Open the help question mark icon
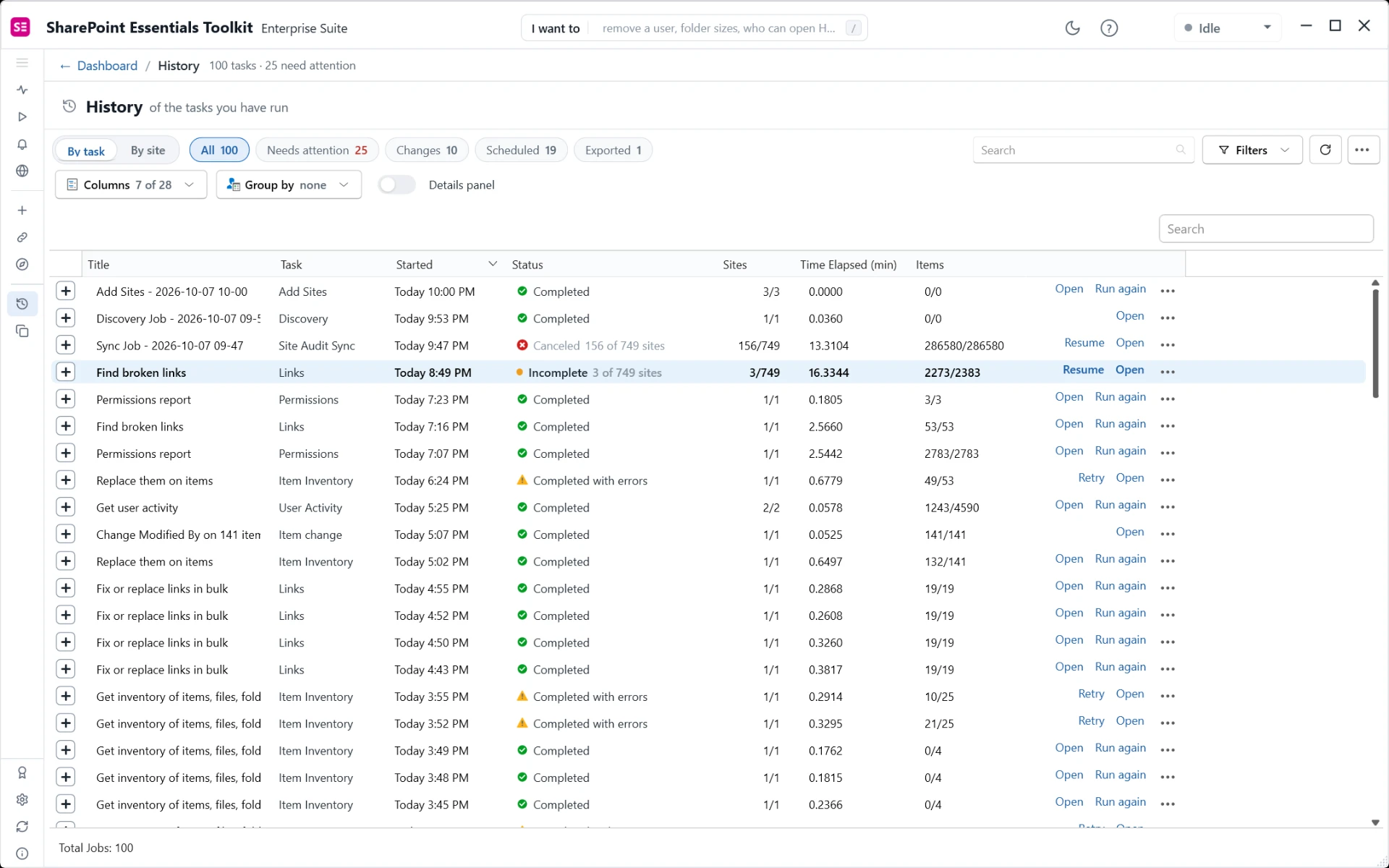Image resolution: width=1389 pixels, height=868 pixels. point(1109,28)
